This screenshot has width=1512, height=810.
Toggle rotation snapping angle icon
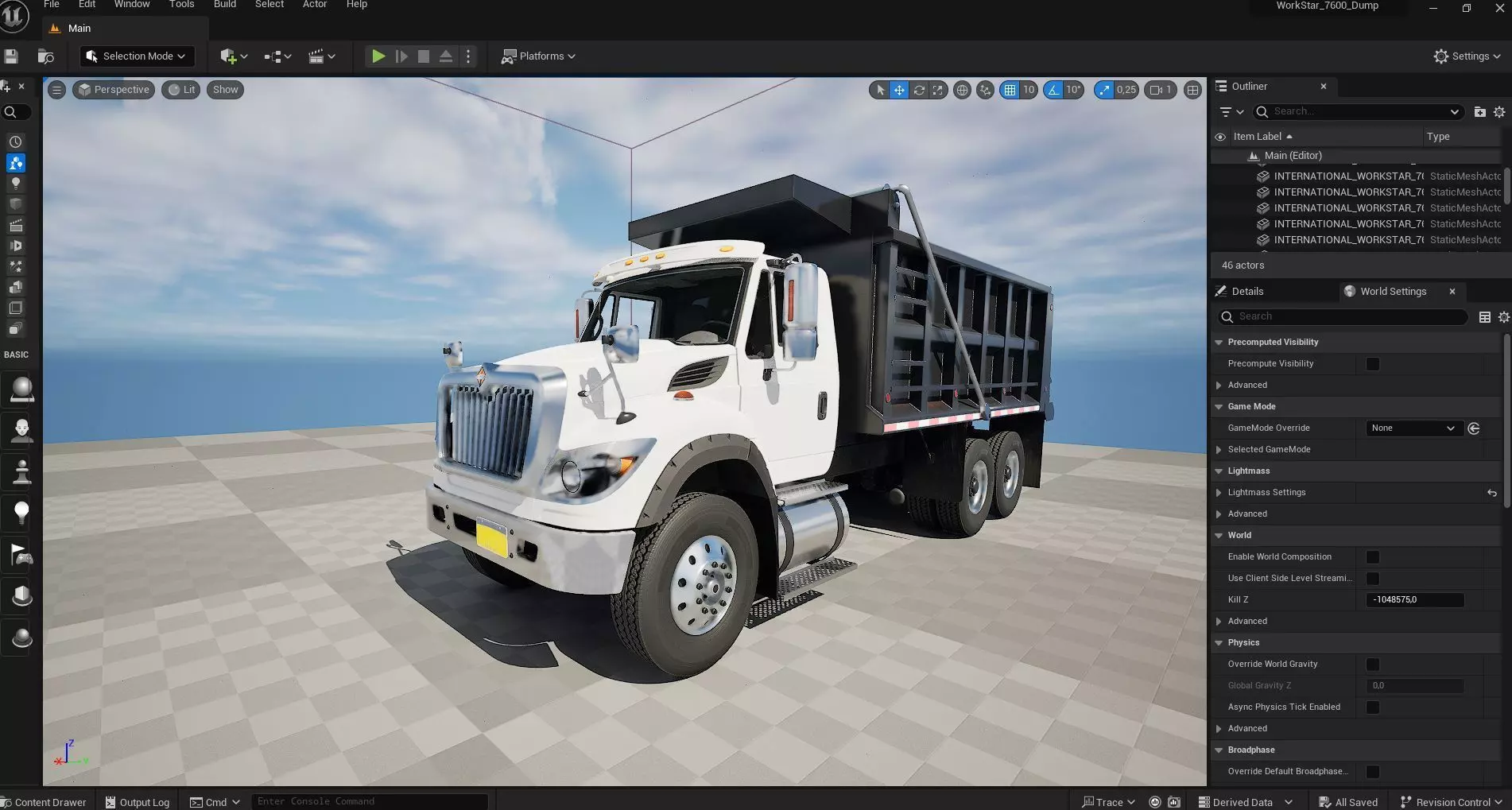[x=1053, y=90]
